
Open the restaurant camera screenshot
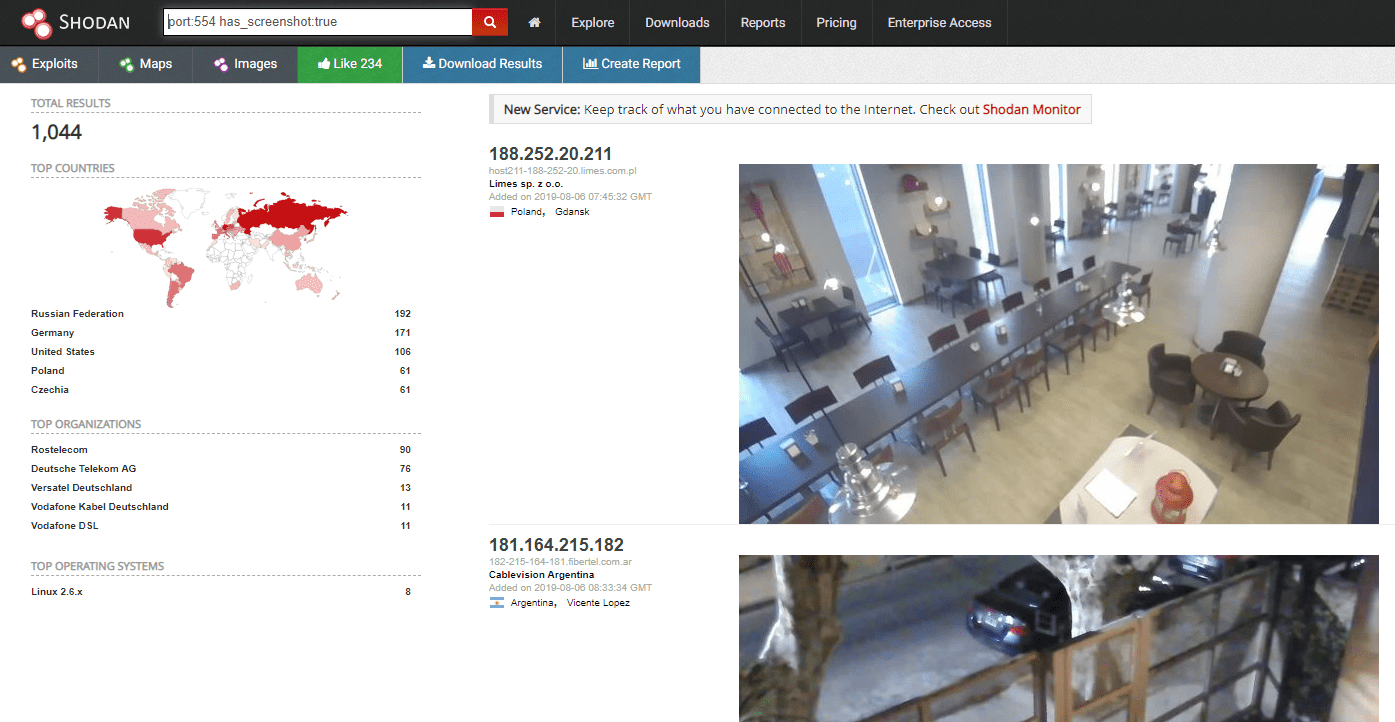pyautogui.click(x=1058, y=344)
